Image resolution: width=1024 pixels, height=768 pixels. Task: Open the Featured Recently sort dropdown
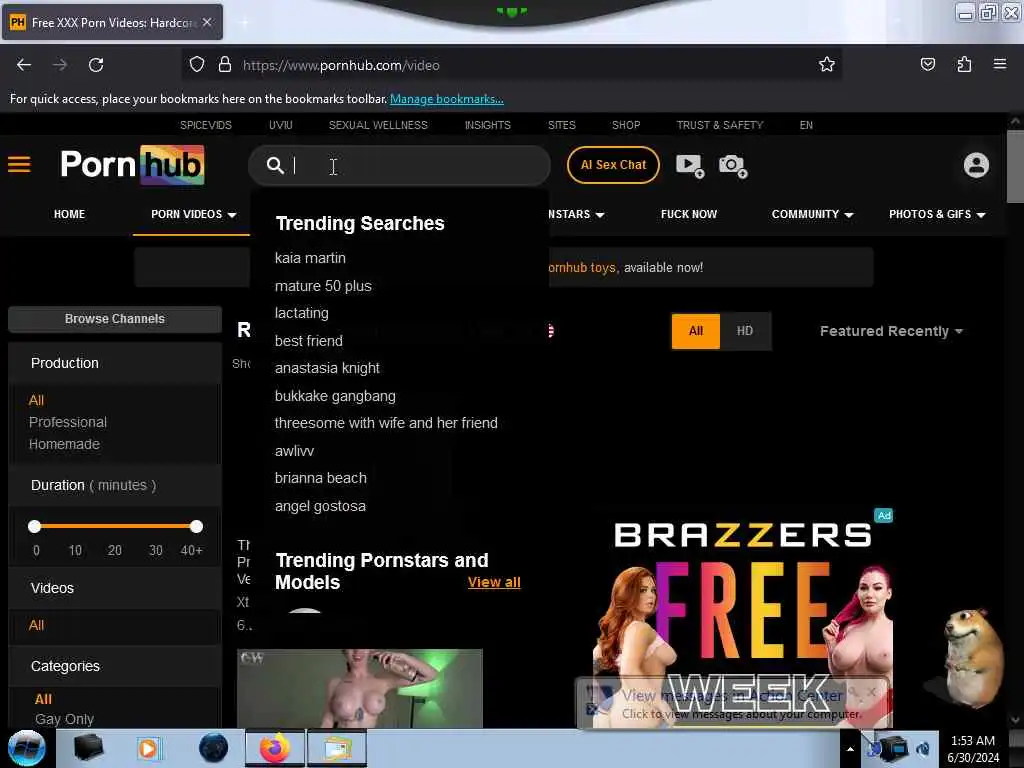[891, 331]
